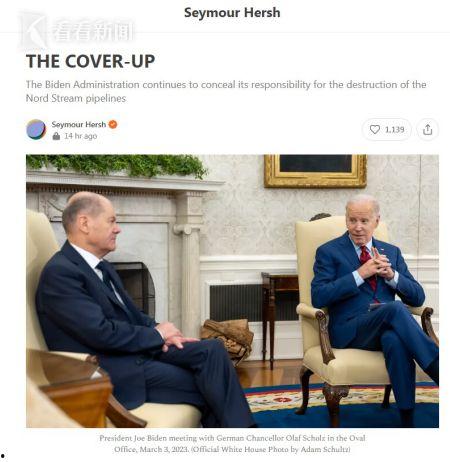
Task: Click the Chinese watermark text beside logo
Action: coord(93,32)
